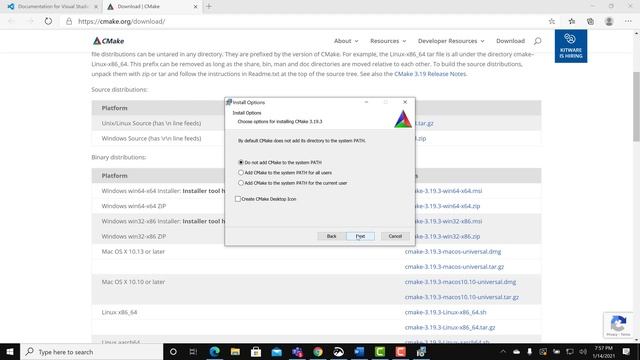The height and width of the screenshot is (360, 640).
Task: Click the CMake logo on the website
Action: point(109,41)
